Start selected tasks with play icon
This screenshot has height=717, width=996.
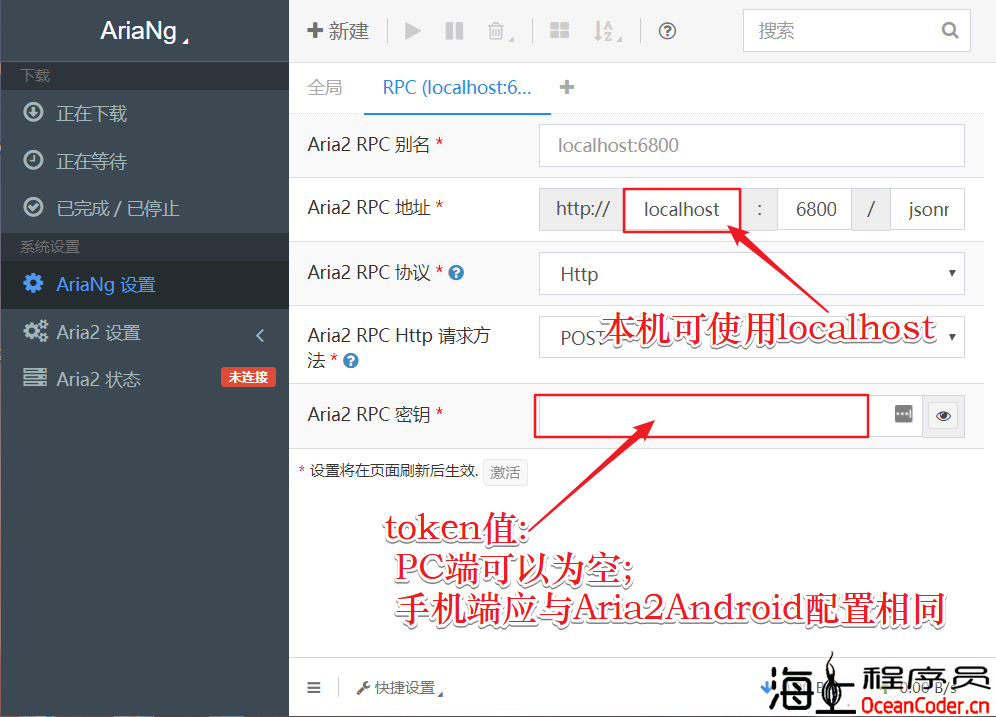(413, 30)
